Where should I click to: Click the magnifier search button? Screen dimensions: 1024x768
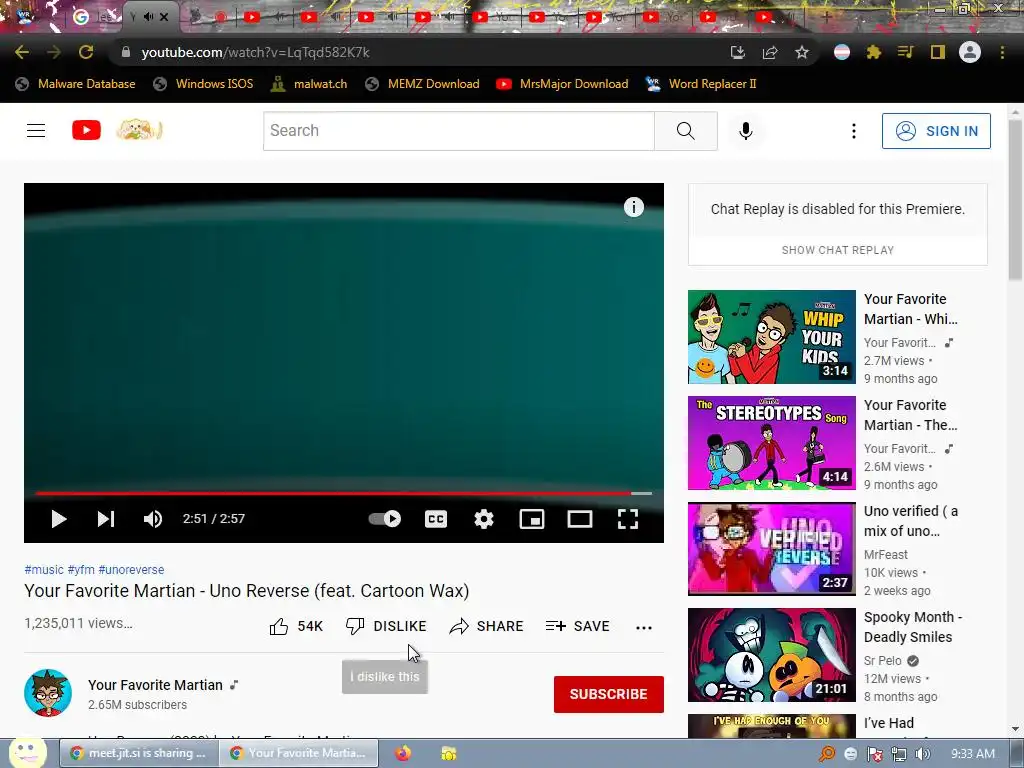pyautogui.click(x=686, y=131)
